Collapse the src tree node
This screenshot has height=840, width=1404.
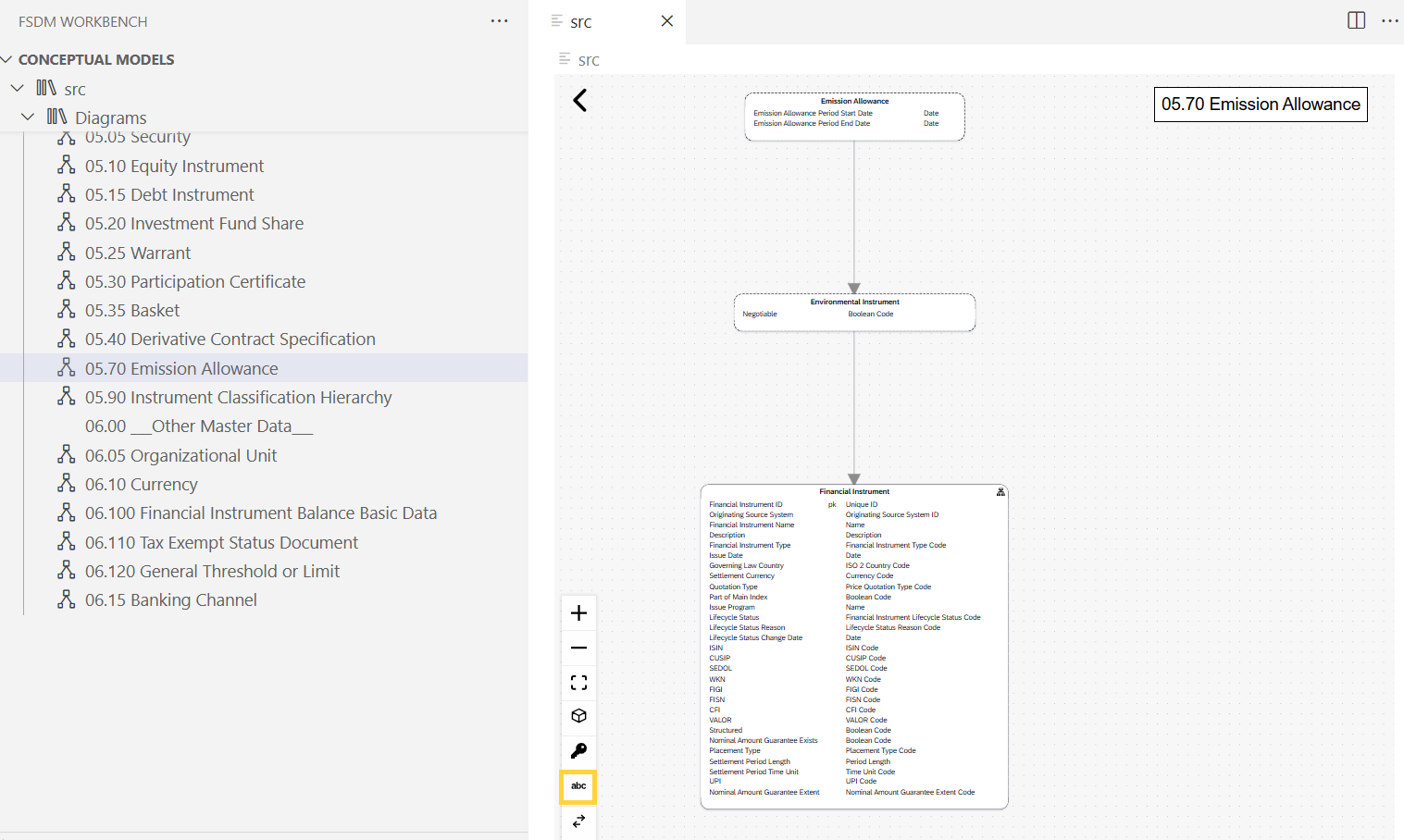18,89
